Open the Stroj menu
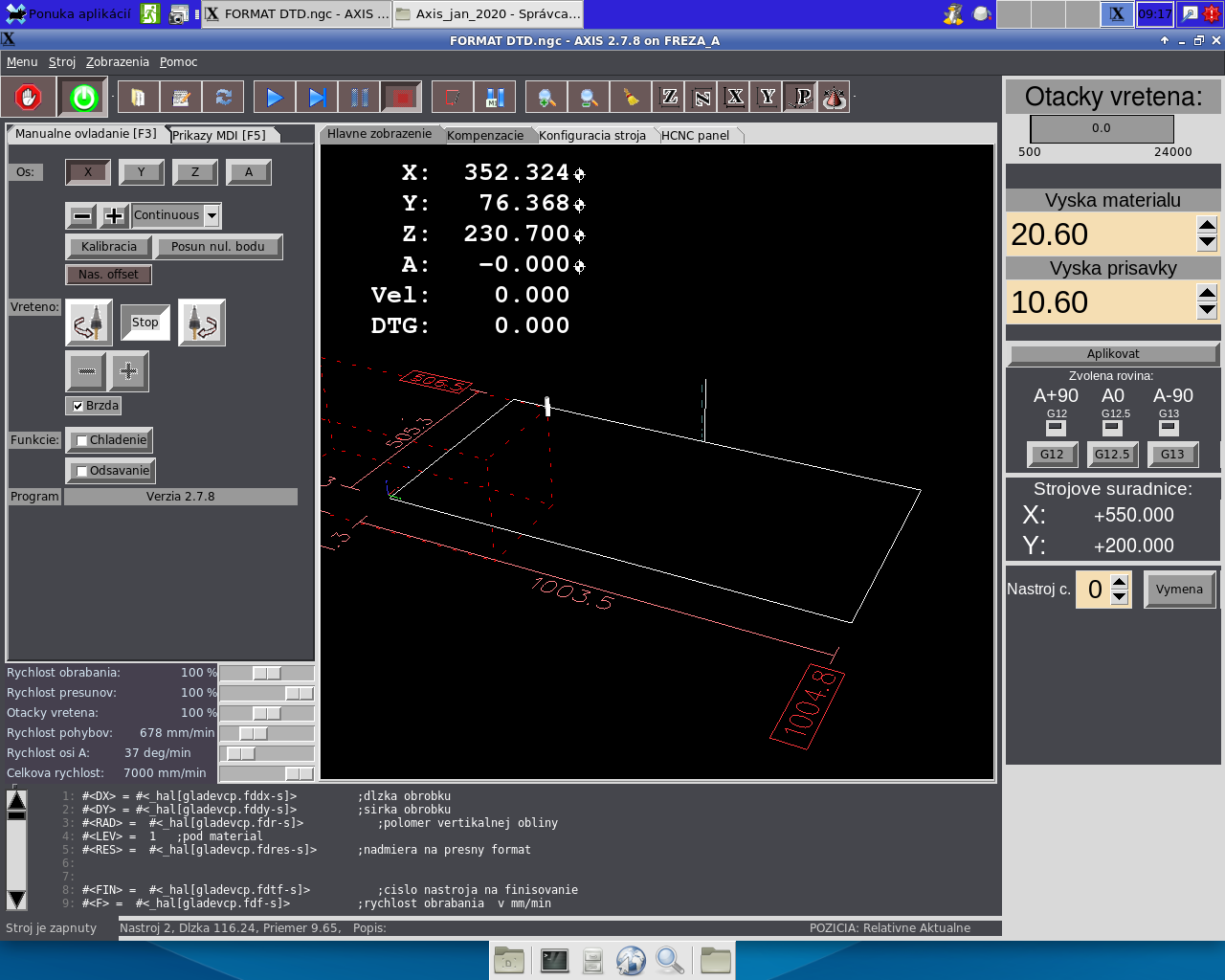The width and height of the screenshot is (1225, 980). [62, 62]
